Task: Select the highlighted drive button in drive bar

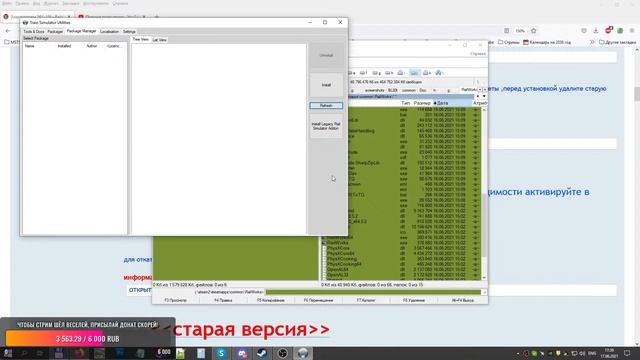Action: click(x=414, y=73)
